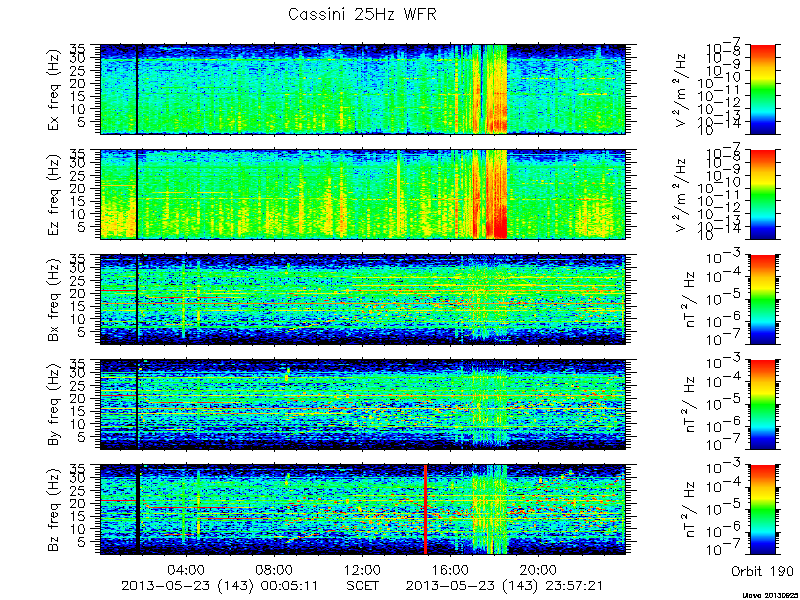Click the color bar beside the Ex panel
800x600 pixels.
762,89
